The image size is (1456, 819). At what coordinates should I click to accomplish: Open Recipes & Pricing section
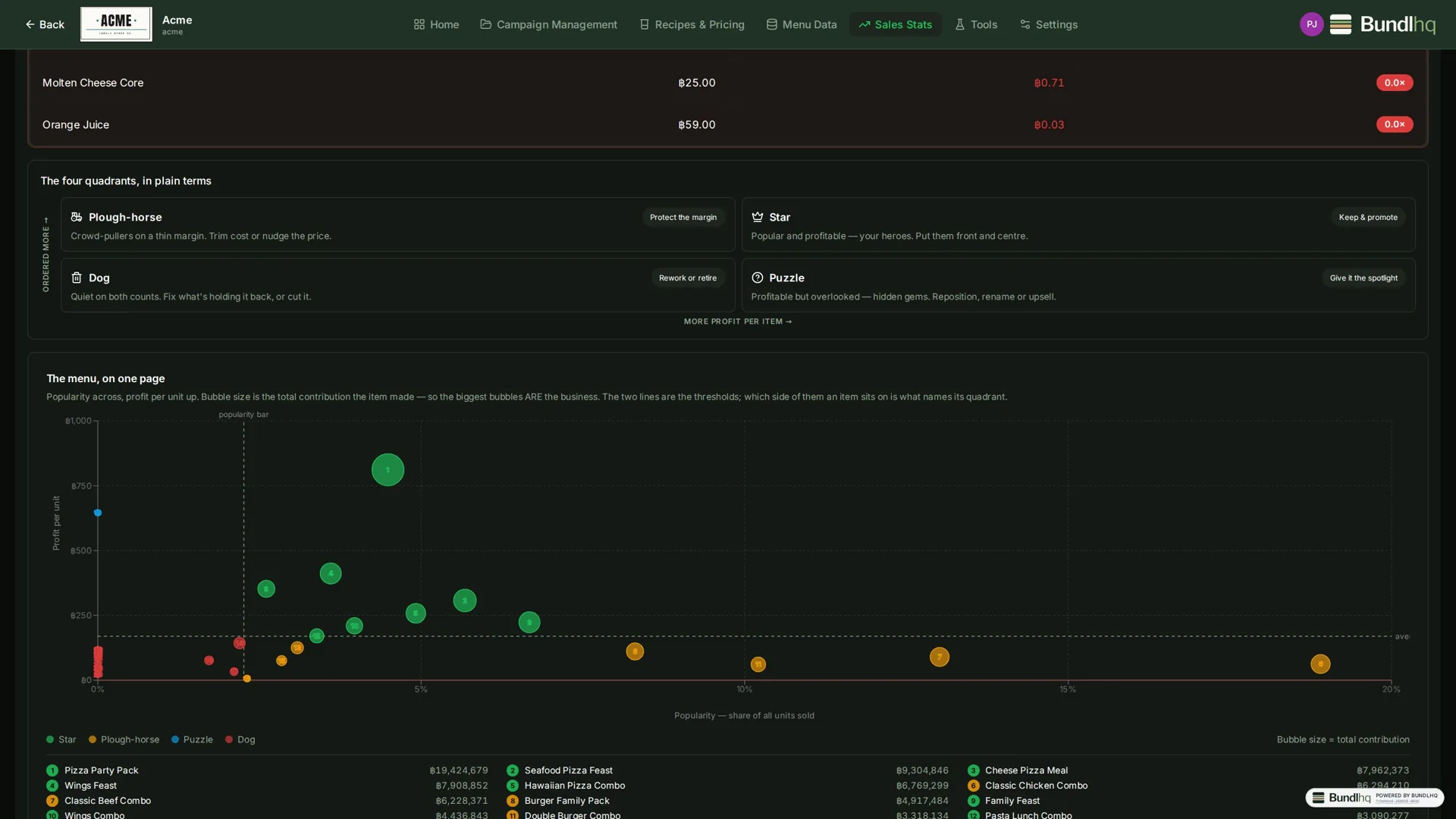(692, 24)
